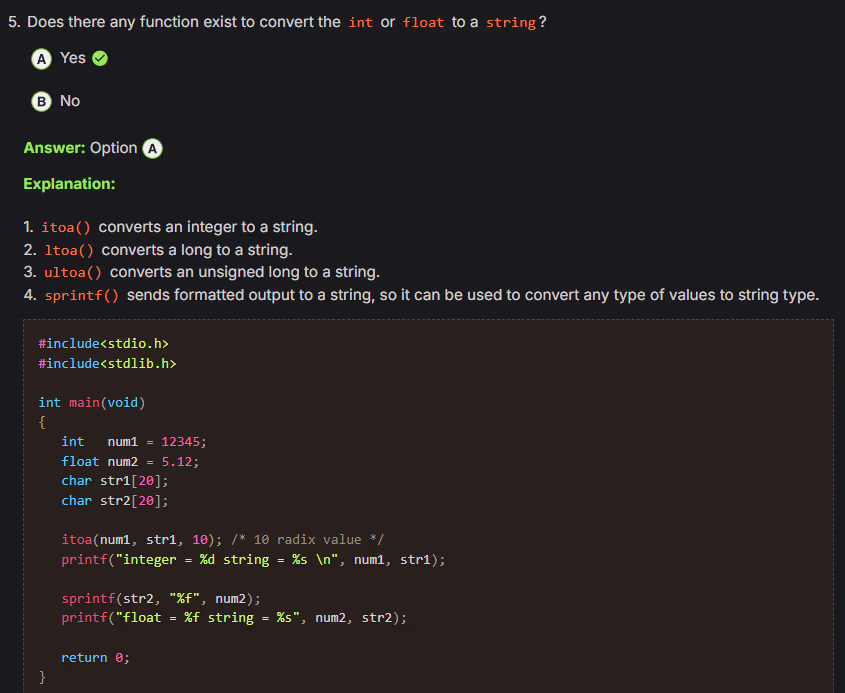
Task: Click the sprintf() code term in explanation list
Action: 82,295
